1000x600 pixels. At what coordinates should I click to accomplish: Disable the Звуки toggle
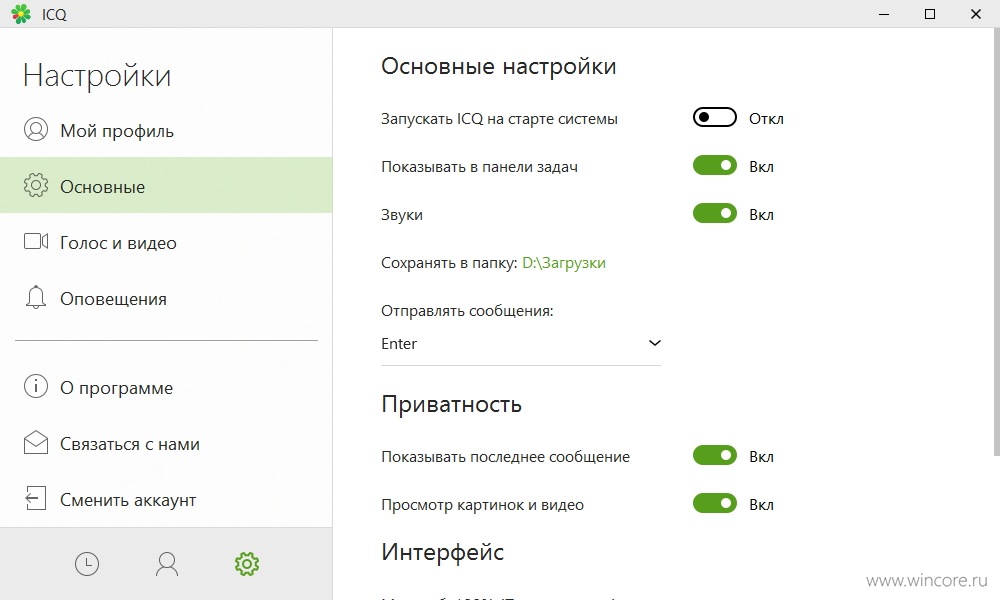pyautogui.click(x=715, y=214)
